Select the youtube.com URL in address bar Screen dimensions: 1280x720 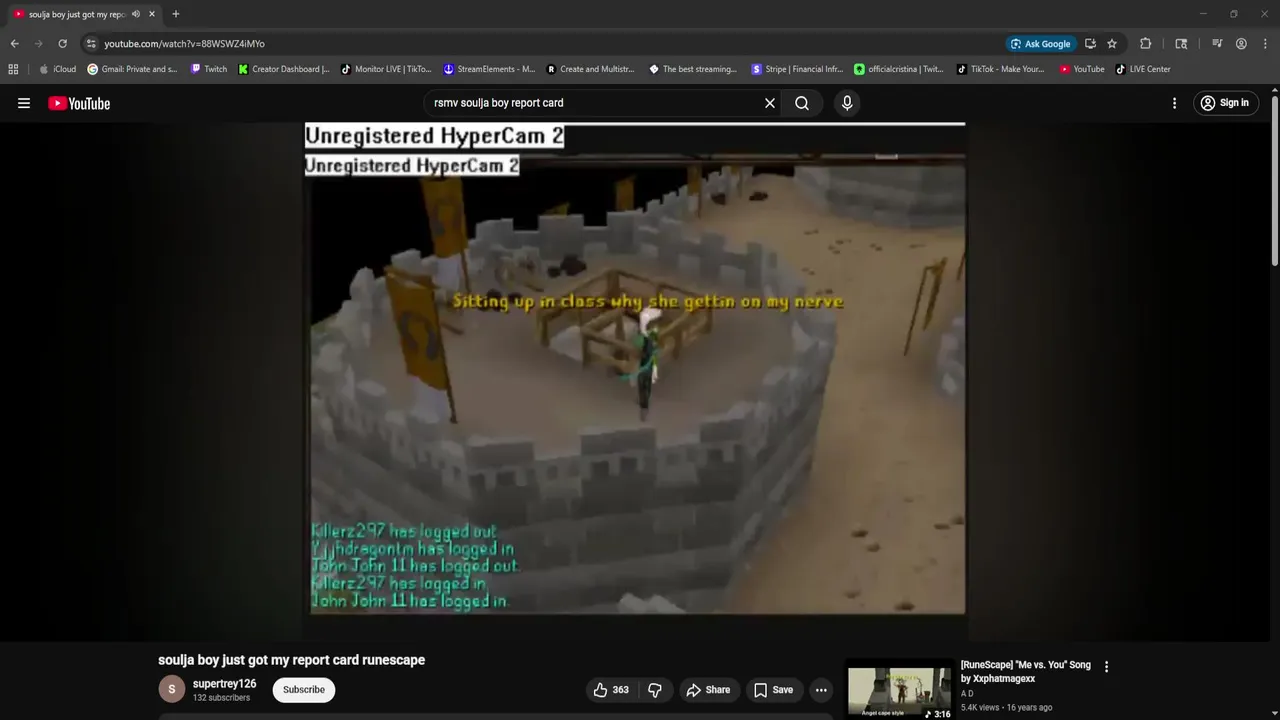pyautogui.click(x=184, y=44)
